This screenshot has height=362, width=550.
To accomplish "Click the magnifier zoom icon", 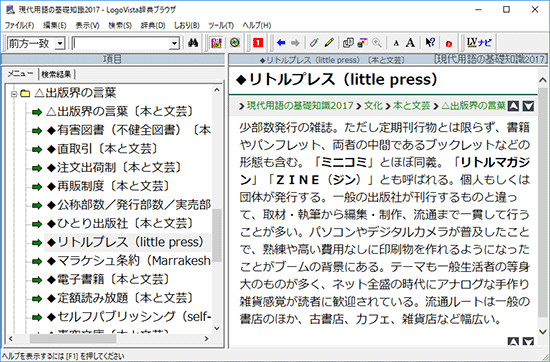I will pyautogui.click(x=377, y=43).
